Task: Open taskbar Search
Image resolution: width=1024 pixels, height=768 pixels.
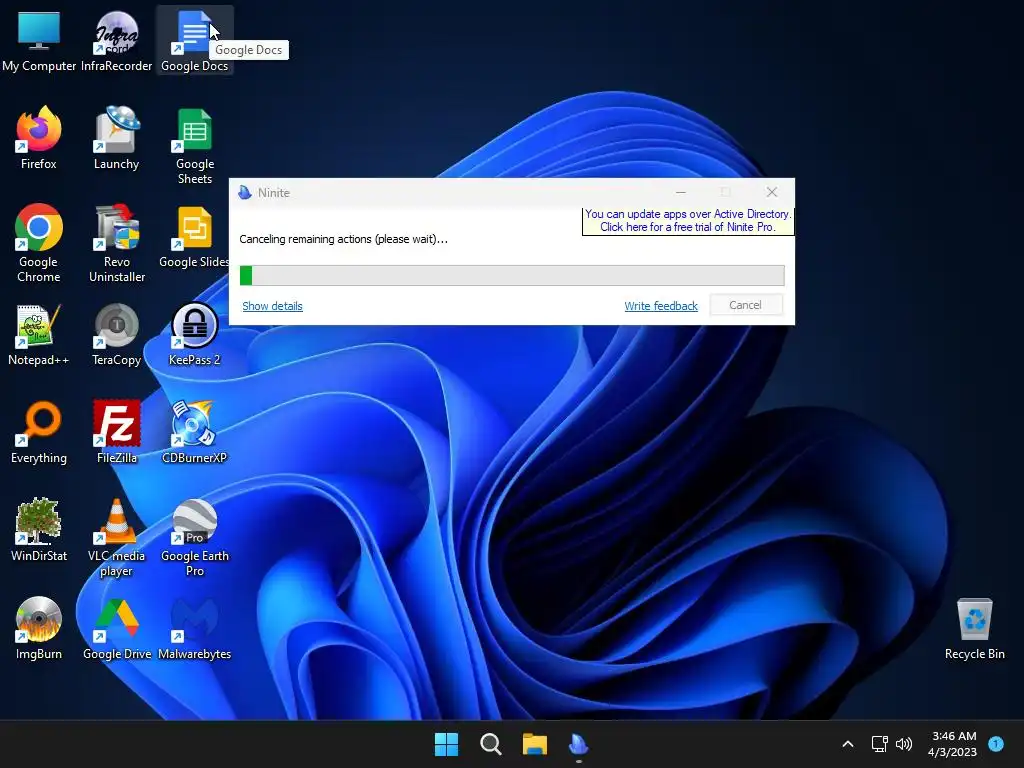Action: pyautogui.click(x=490, y=744)
